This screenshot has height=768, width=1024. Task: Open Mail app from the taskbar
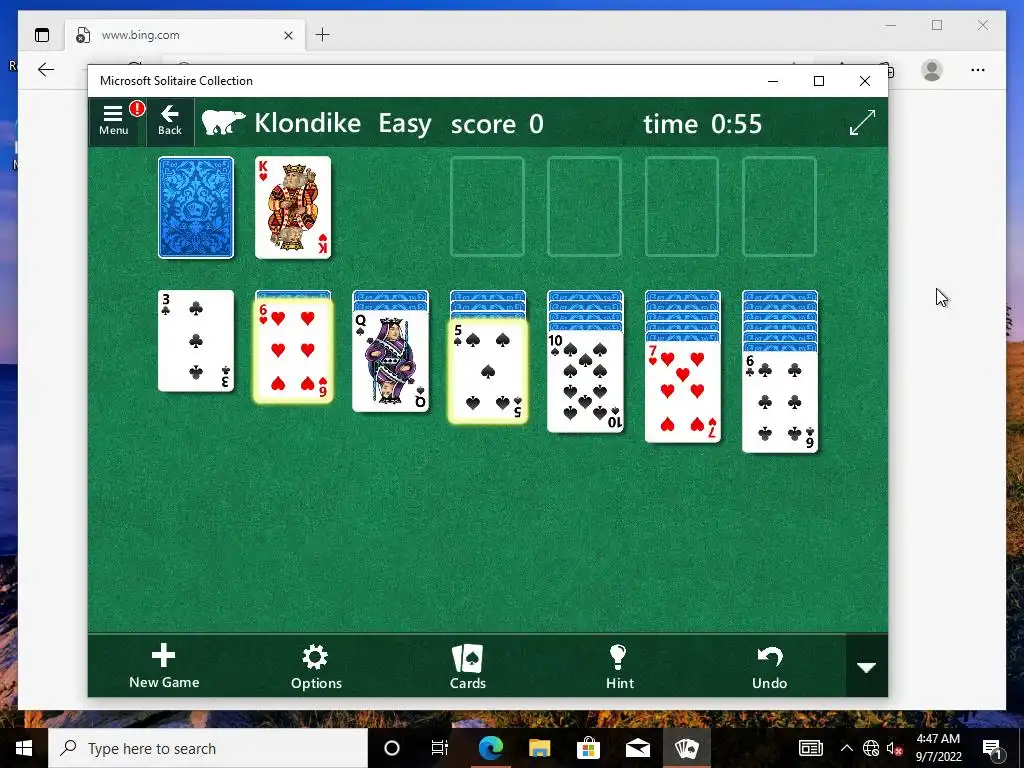tap(637, 748)
